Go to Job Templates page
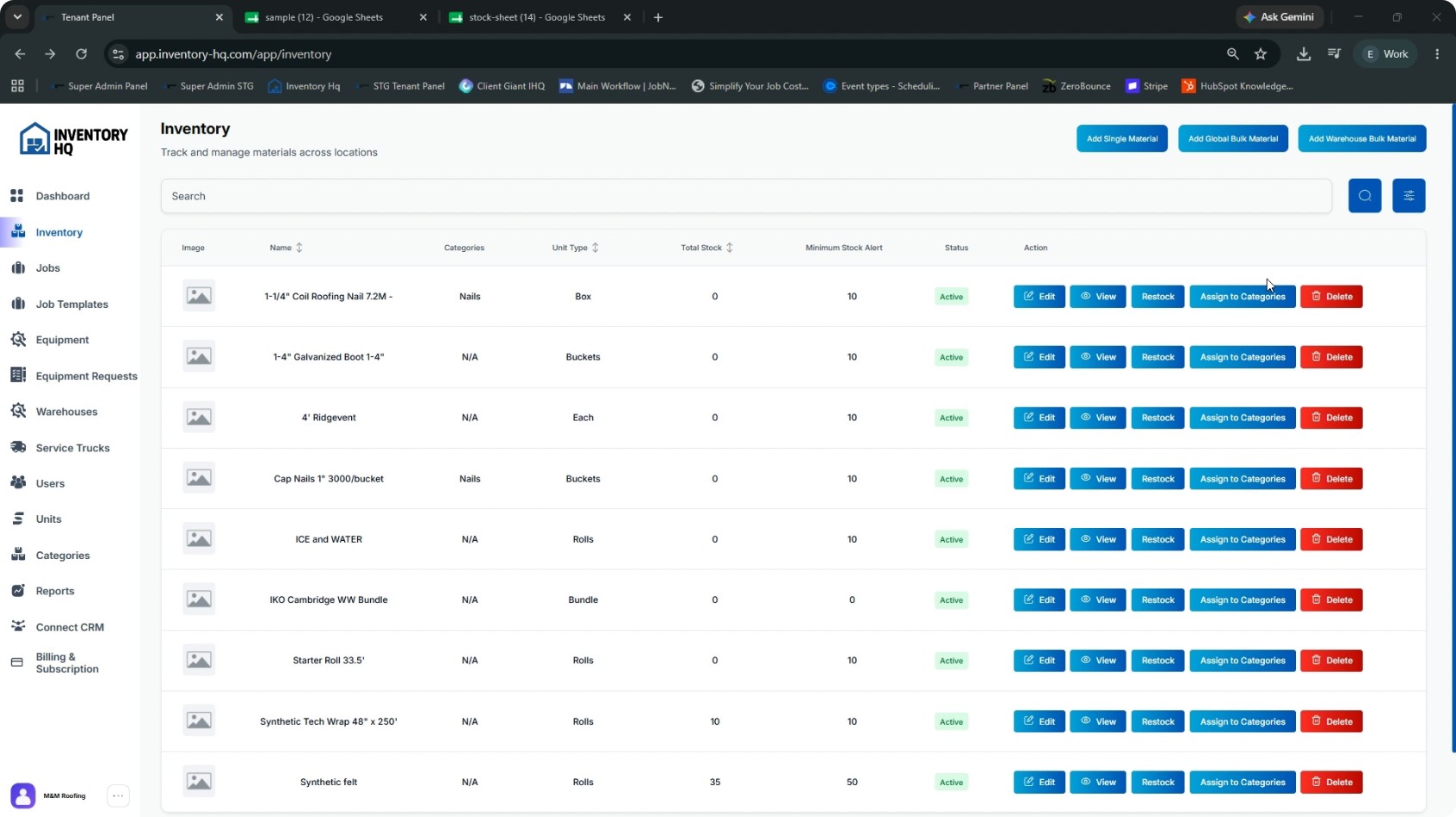This screenshot has height=817, width=1456. coord(71,304)
